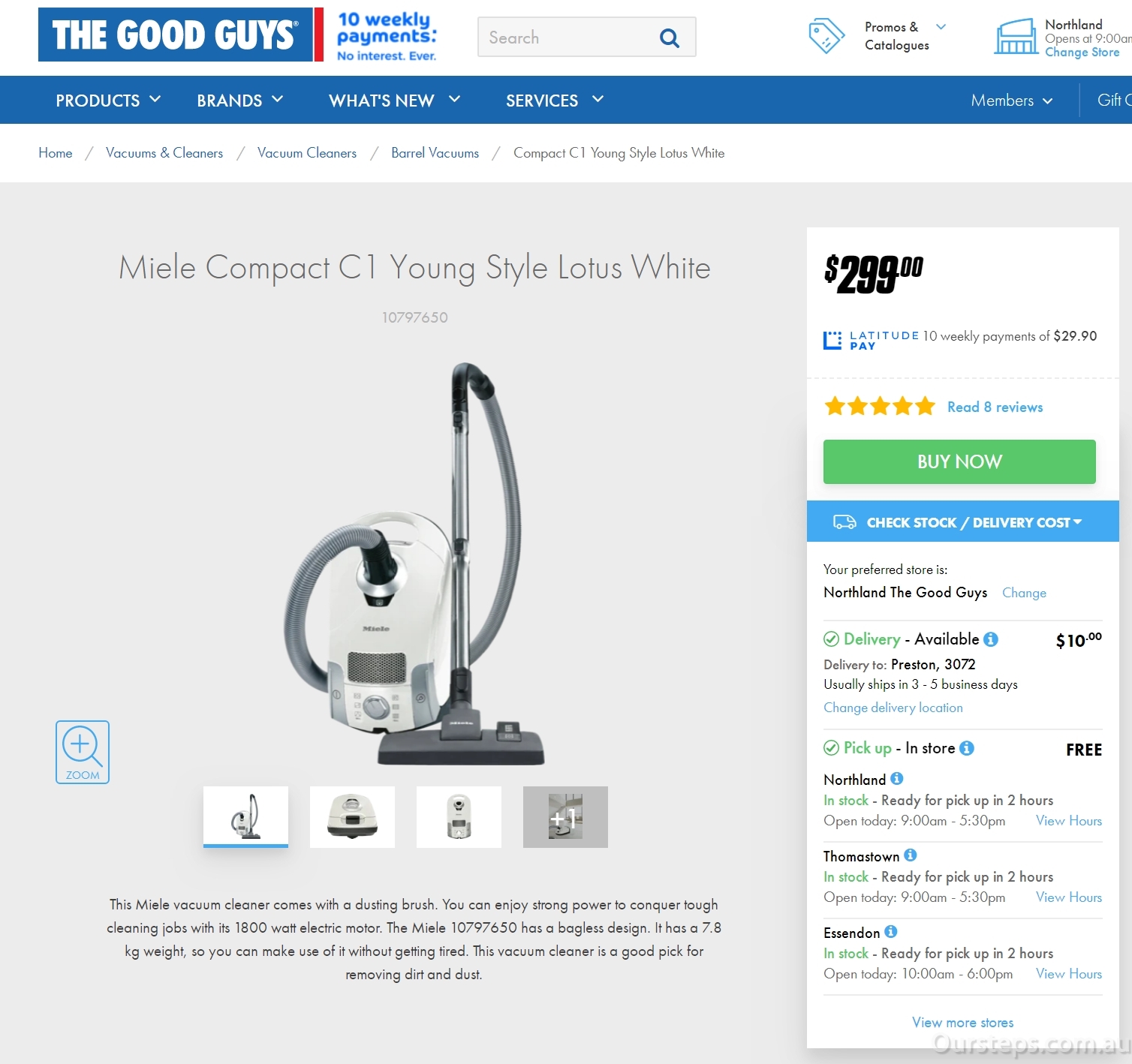The image size is (1132, 1064).
Task: Select the second vacuum thumbnail
Action: click(x=352, y=817)
